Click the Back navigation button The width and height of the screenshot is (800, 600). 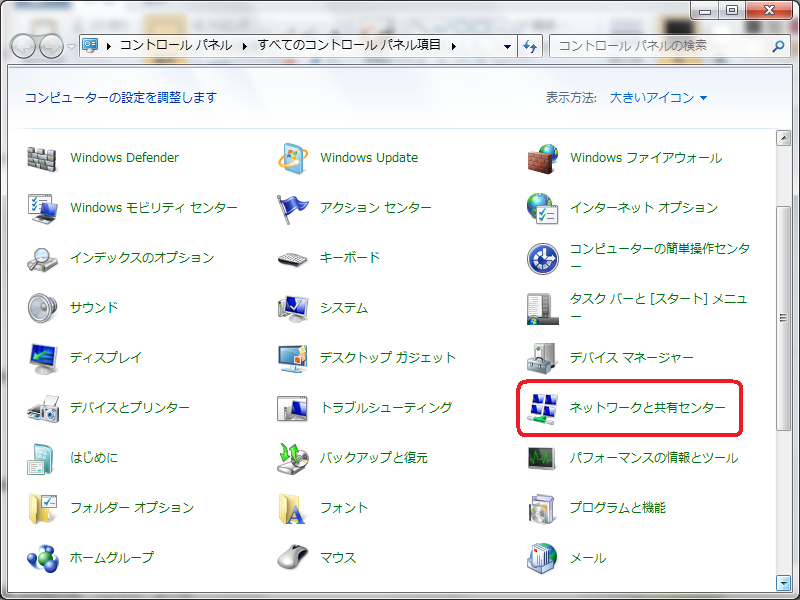click(x=23, y=46)
